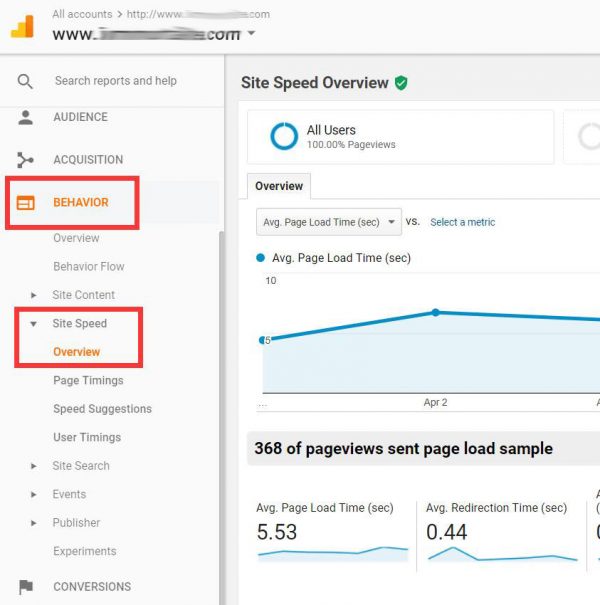600x605 pixels.
Task: Open Page Timings report
Action: [88, 381]
